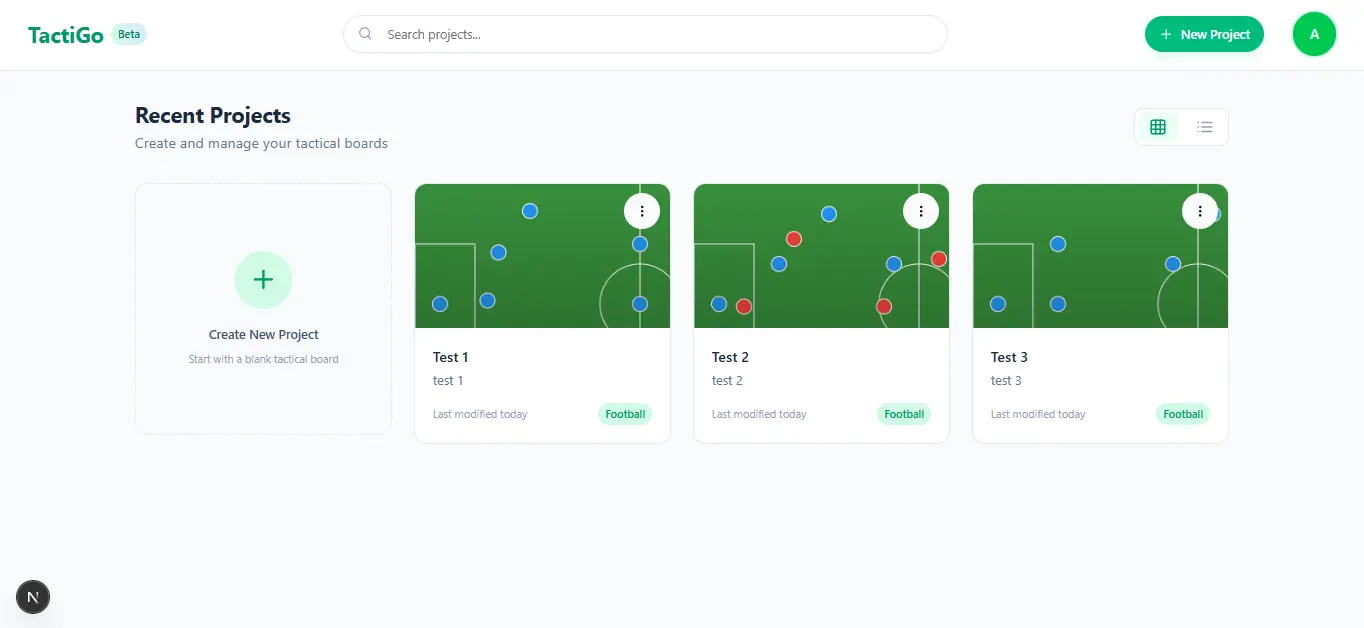Open Test 2 project thumbnail
1364x628 pixels.
(x=821, y=256)
